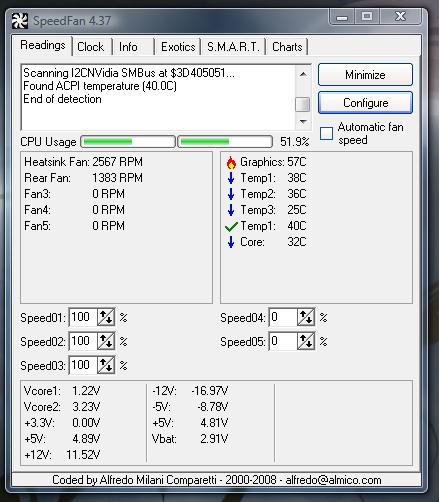
Task: Click the 'Fan3: 0 RPM' reading
Action: [74, 194]
